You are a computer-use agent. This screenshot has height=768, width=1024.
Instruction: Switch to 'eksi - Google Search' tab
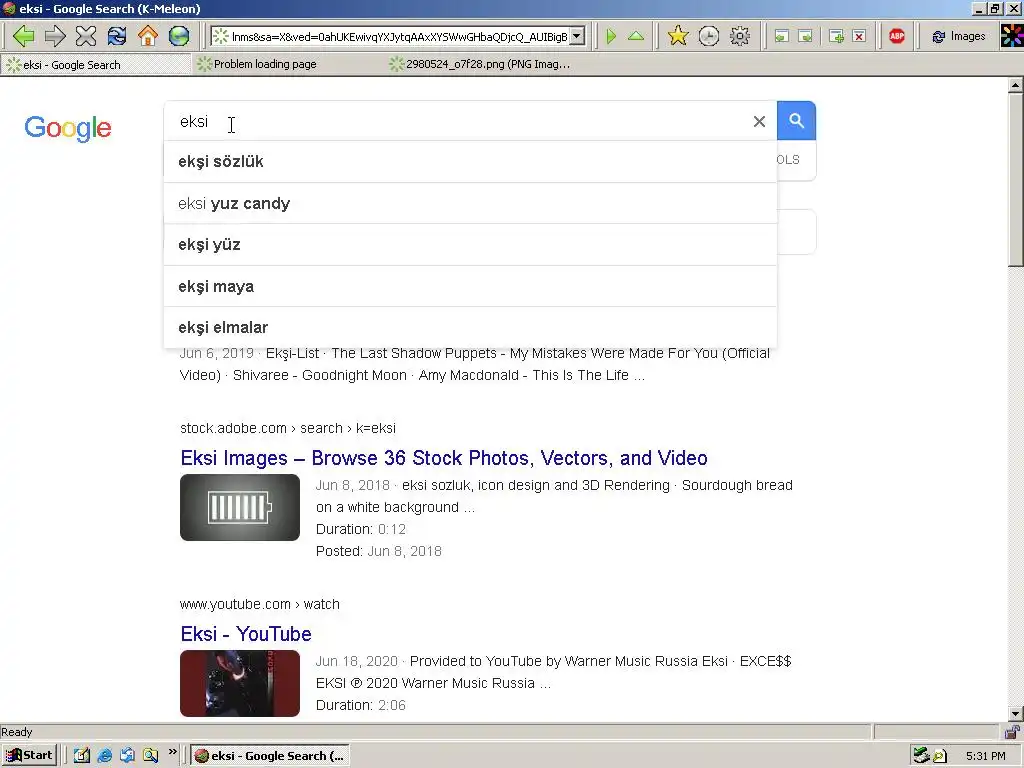[x=97, y=65]
